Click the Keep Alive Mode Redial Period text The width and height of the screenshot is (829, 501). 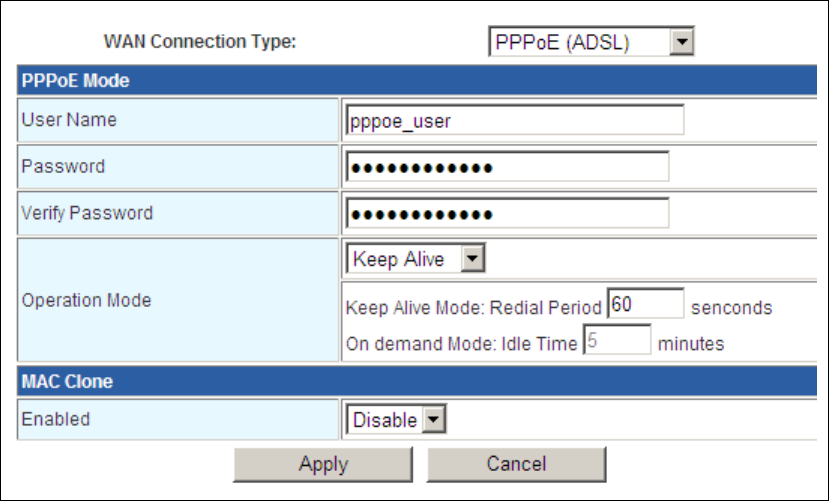(473, 307)
